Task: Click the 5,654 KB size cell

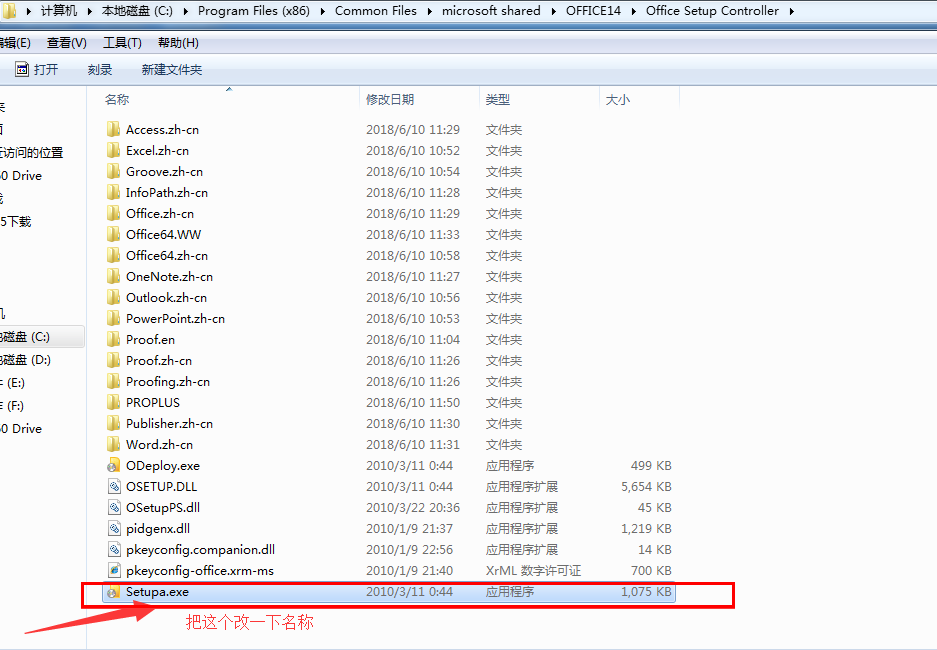Action: (x=646, y=486)
